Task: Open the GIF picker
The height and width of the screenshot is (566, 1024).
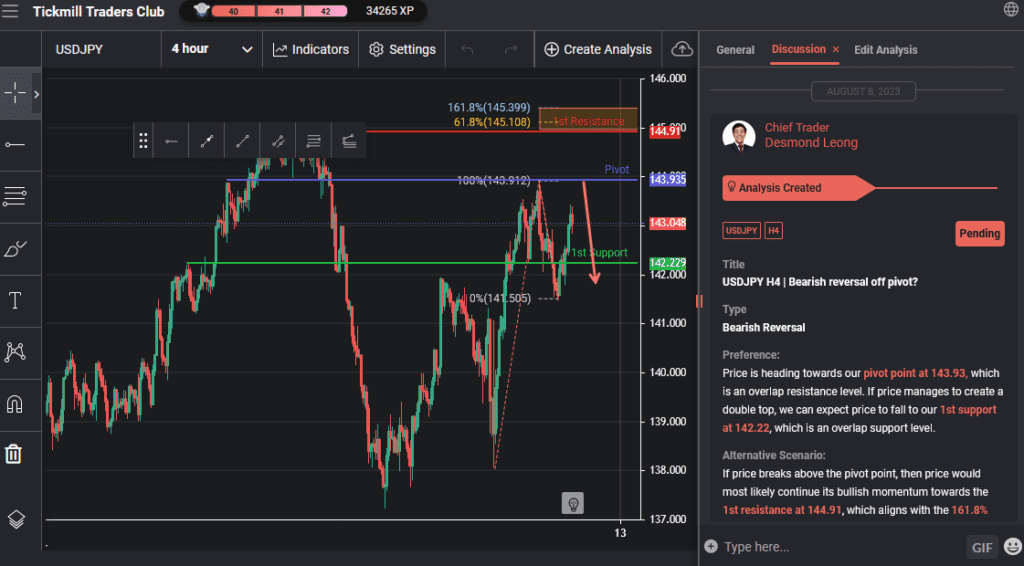Action: coord(982,547)
